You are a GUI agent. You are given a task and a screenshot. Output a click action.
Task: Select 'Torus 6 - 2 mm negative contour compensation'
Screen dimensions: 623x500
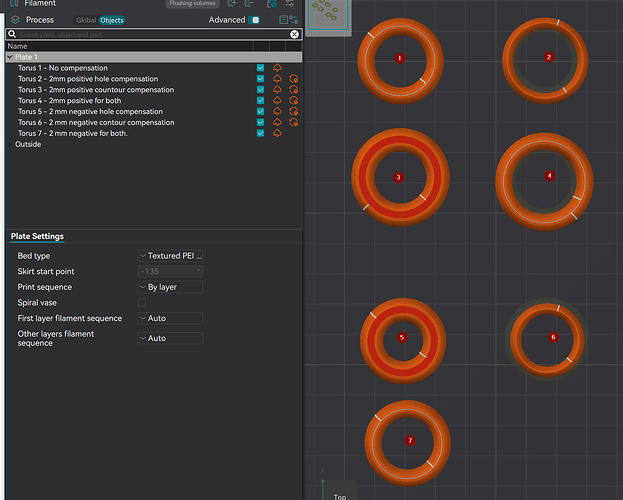pos(96,122)
